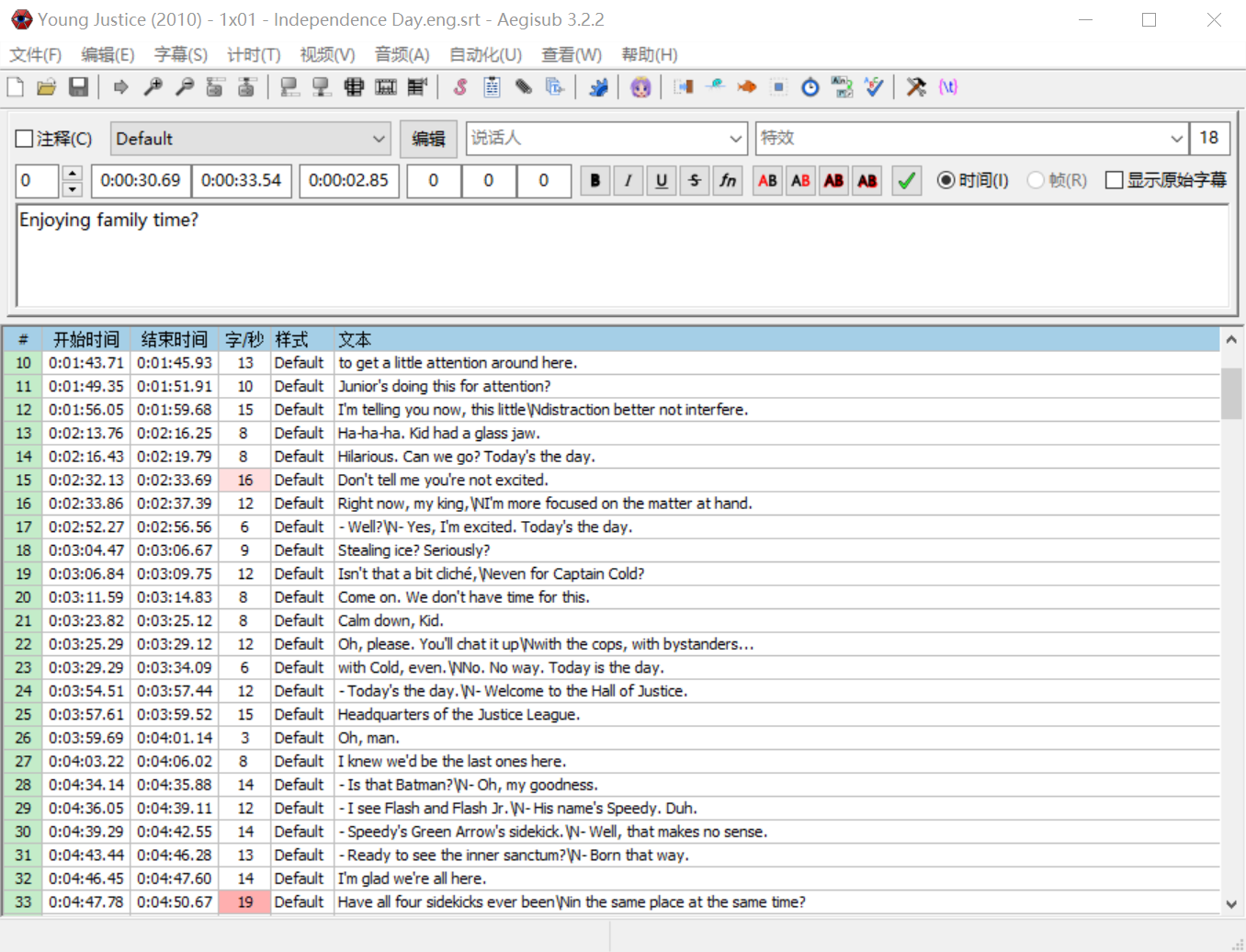Open the 字幕(S) menu
Screen dimensions: 1246x952
tap(181, 55)
